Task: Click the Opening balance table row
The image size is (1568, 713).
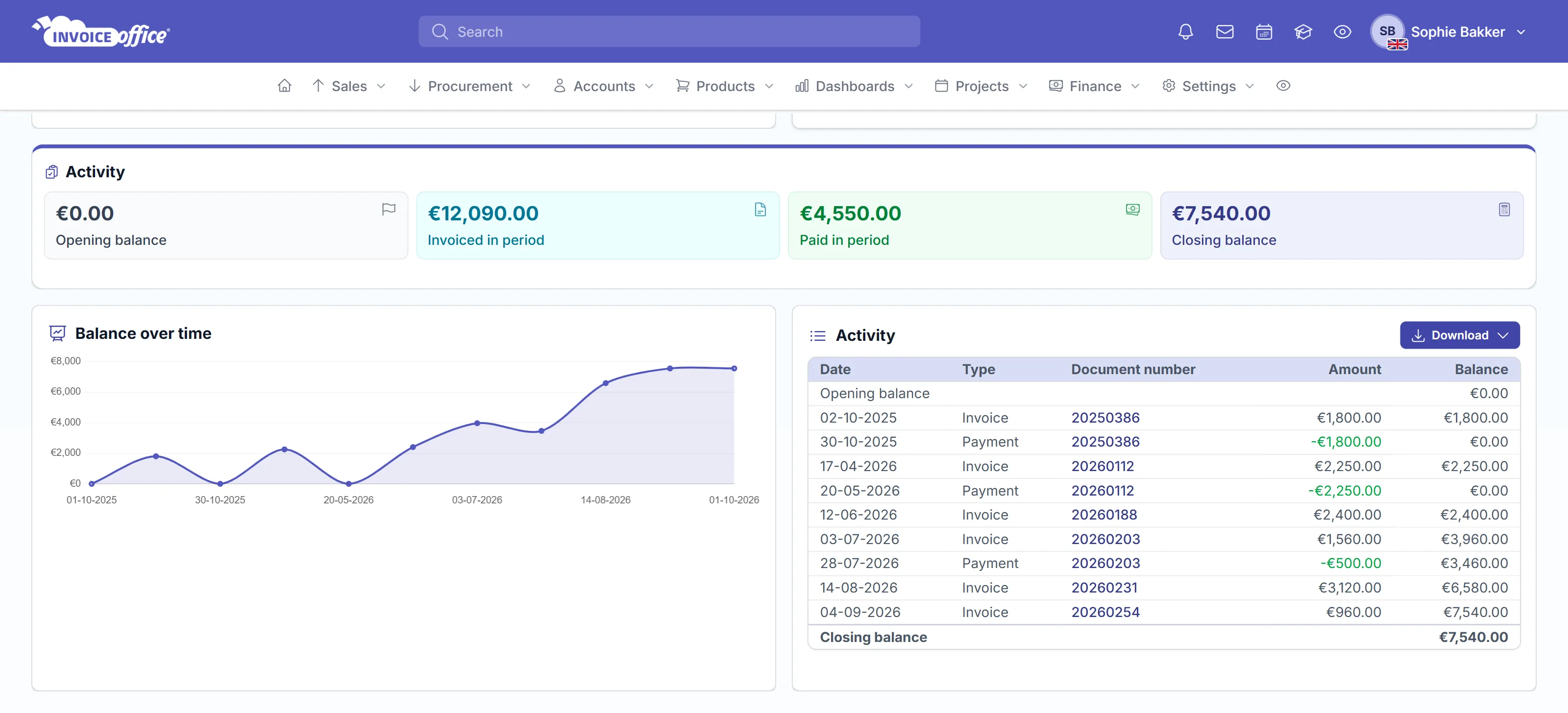Action: [x=1163, y=394]
